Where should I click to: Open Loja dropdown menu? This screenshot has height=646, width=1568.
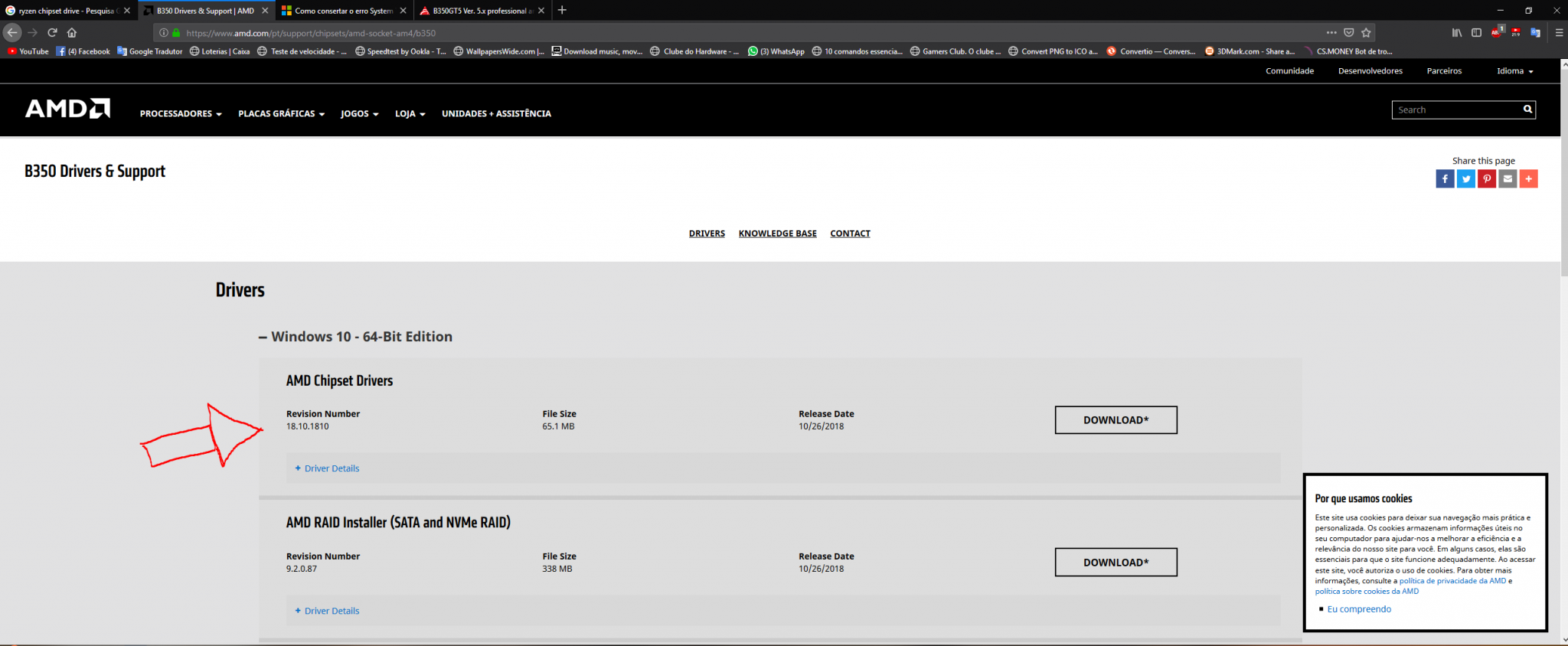tap(410, 113)
